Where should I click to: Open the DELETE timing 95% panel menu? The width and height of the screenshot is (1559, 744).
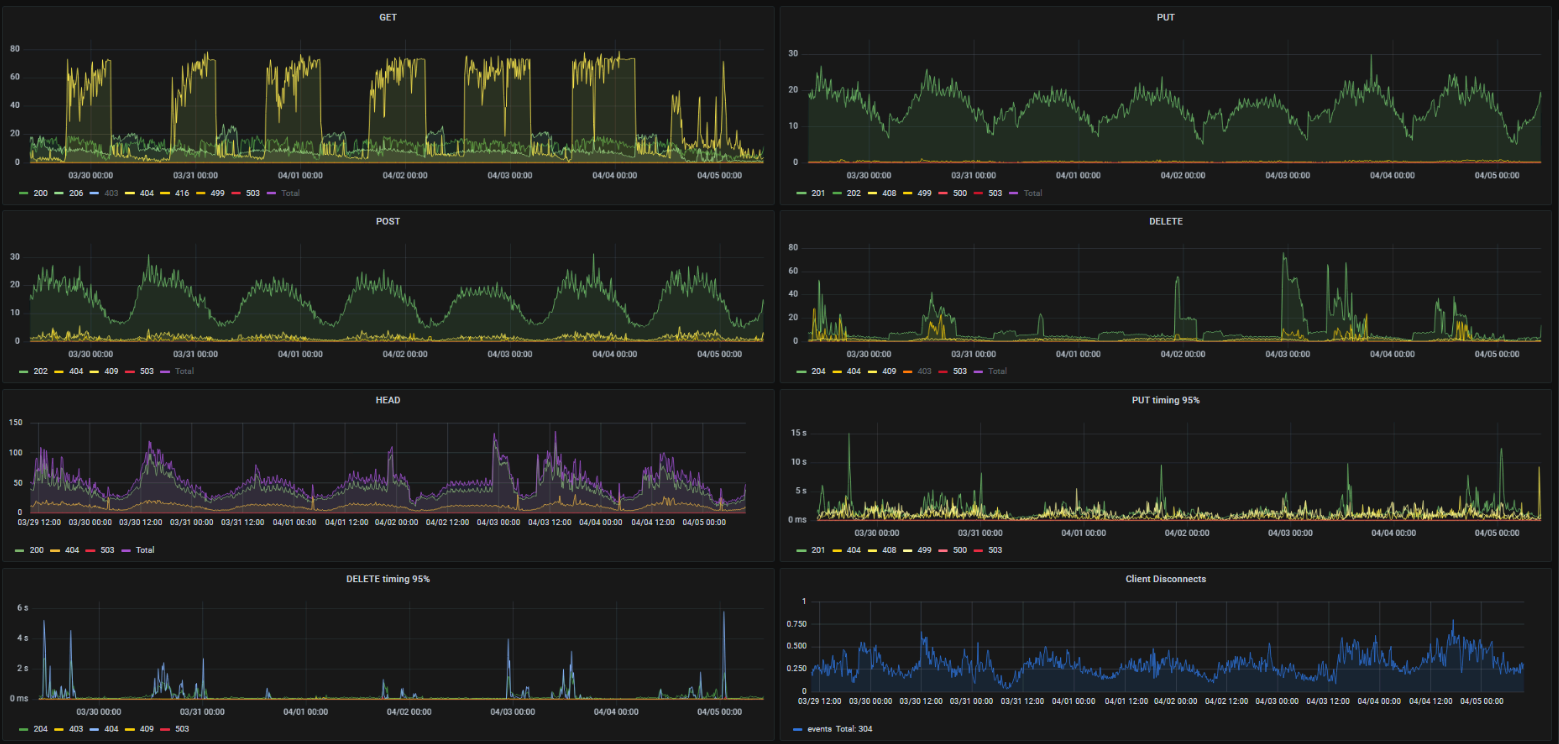388,579
